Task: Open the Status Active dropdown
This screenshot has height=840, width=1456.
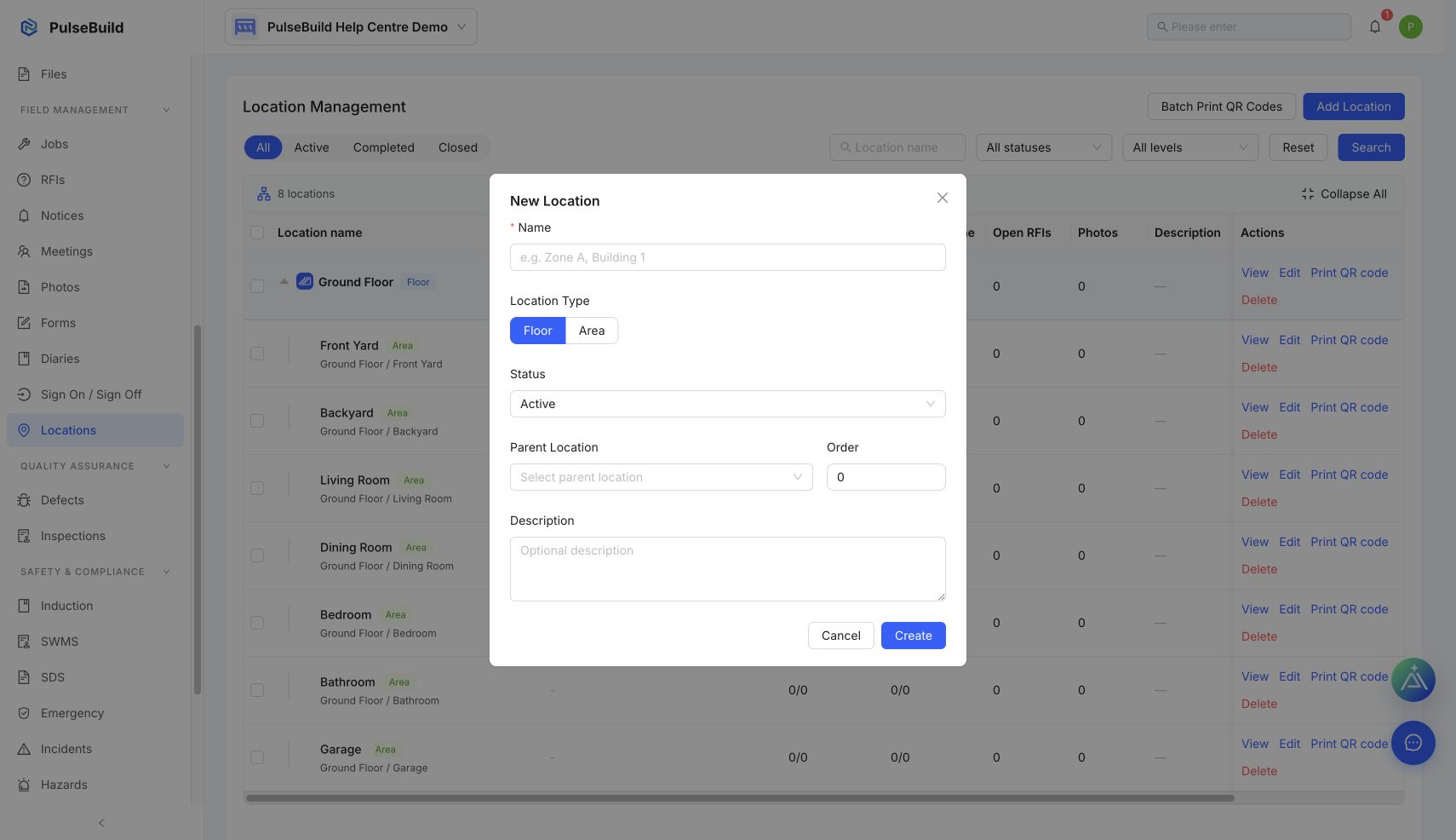Action: tap(727, 404)
